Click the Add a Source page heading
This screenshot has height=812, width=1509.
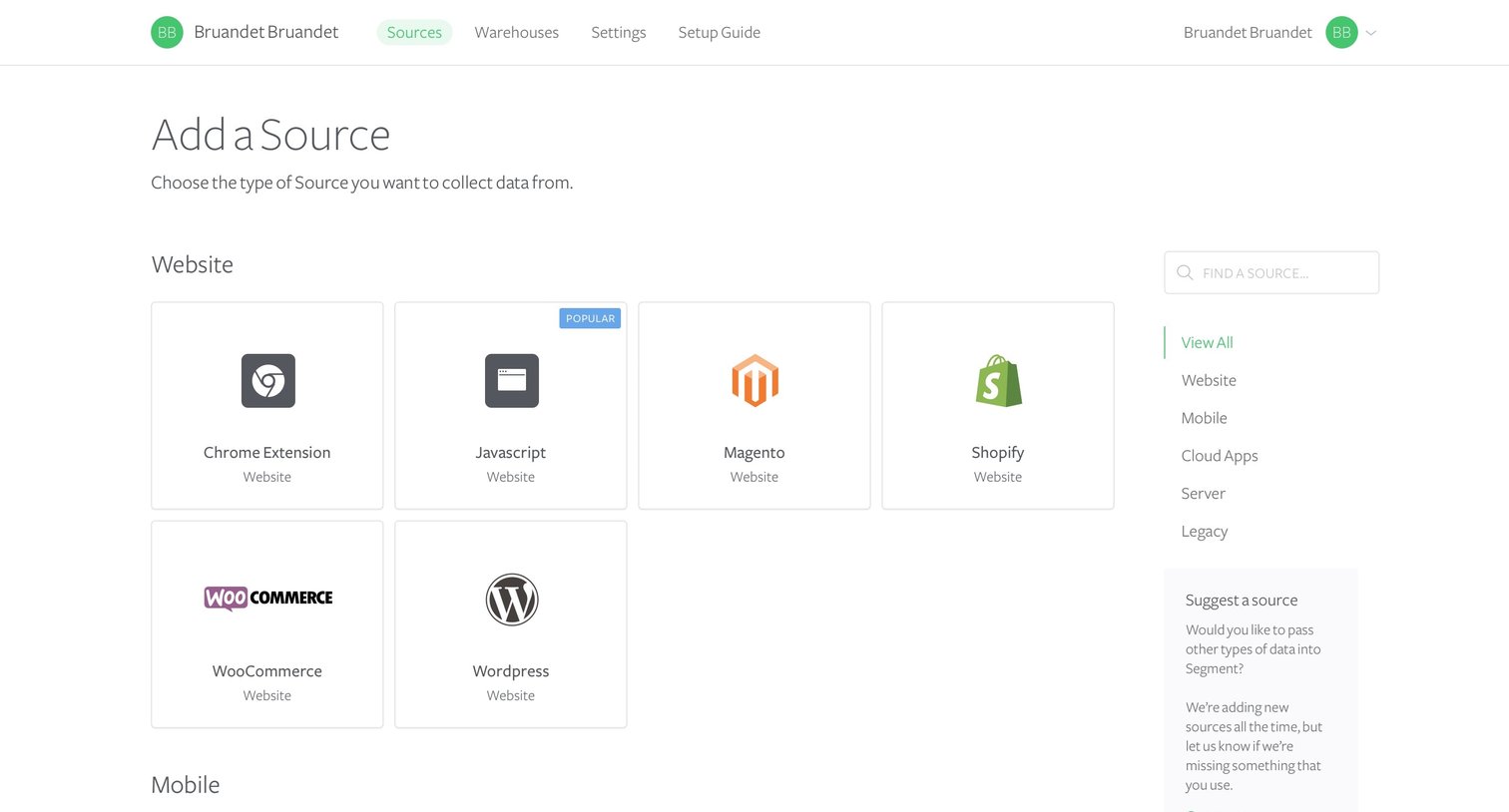point(270,135)
